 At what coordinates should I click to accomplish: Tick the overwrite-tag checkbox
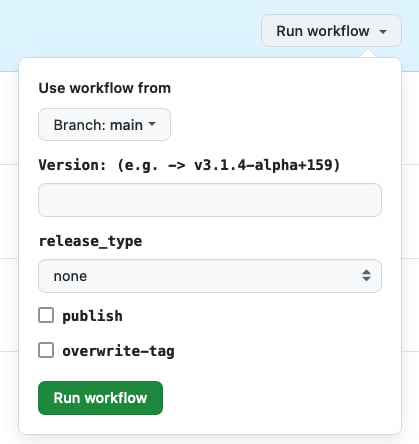point(46,350)
